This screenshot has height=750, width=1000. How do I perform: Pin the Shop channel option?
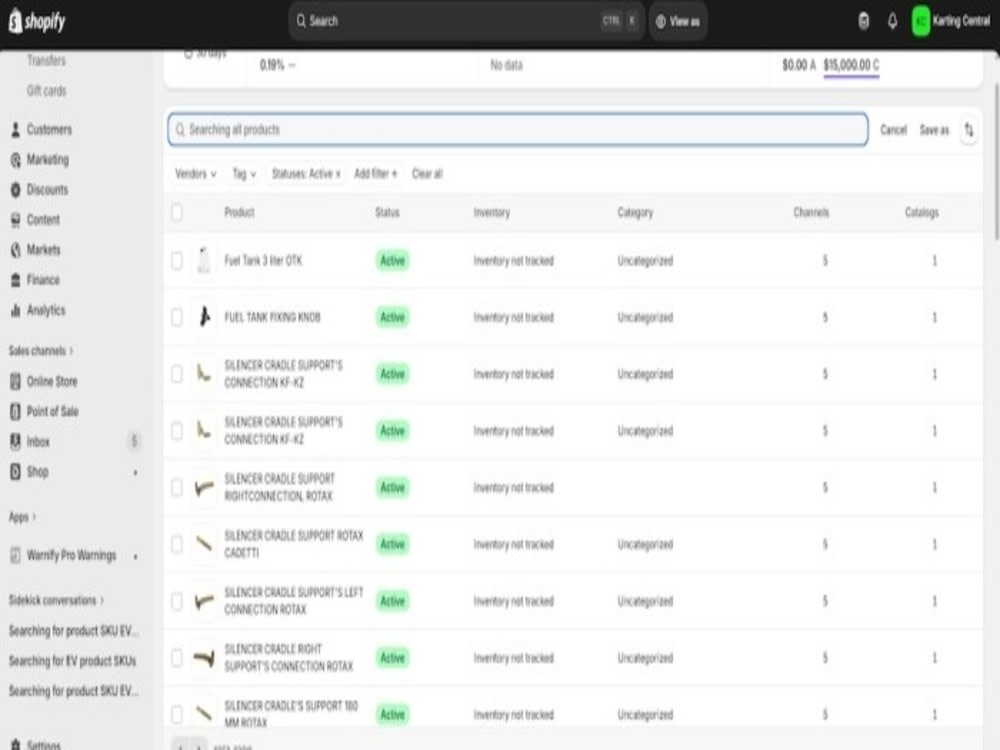pos(135,473)
